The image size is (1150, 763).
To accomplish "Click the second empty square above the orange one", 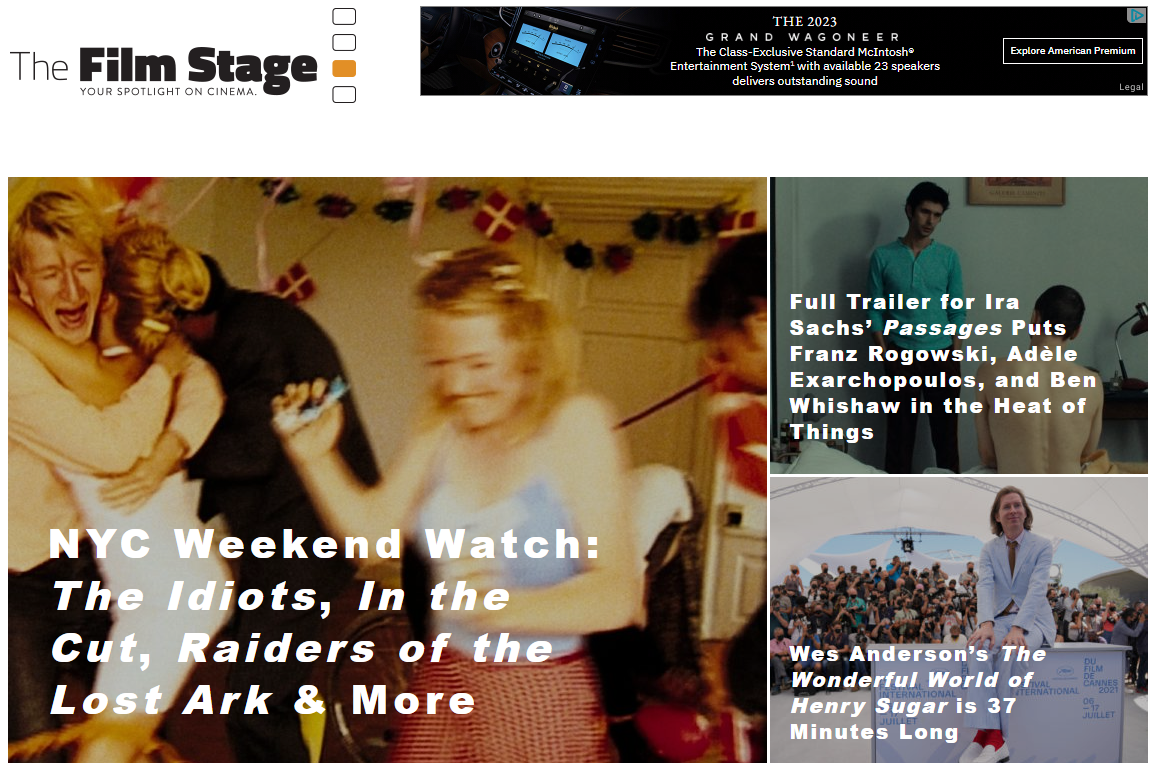I will click(x=344, y=43).
